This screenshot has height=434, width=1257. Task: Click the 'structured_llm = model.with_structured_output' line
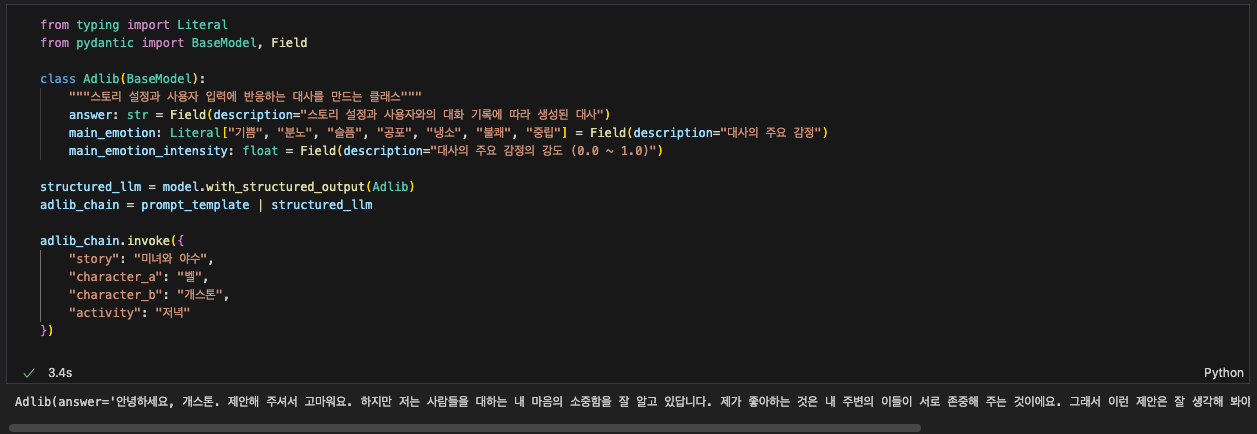227,186
